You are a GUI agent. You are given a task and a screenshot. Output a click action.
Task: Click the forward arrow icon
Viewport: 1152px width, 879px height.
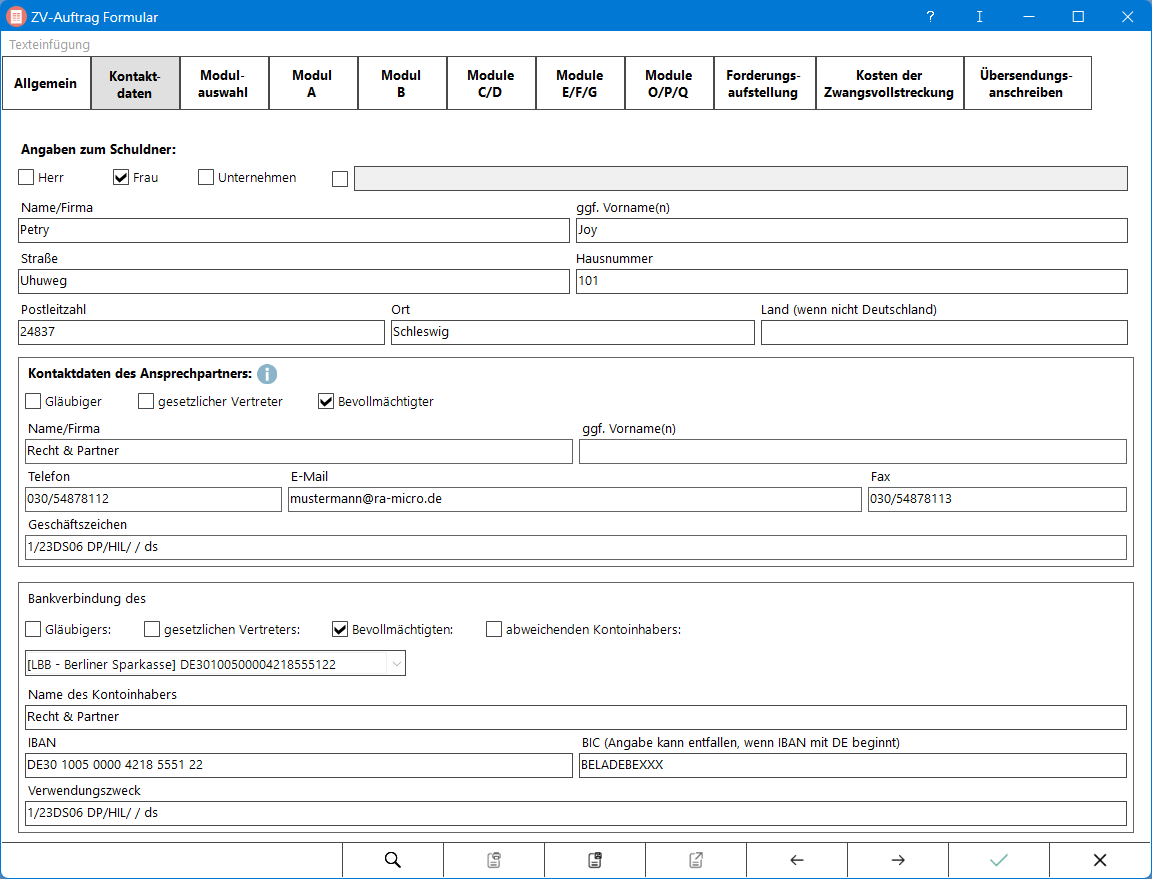[x=898, y=860]
